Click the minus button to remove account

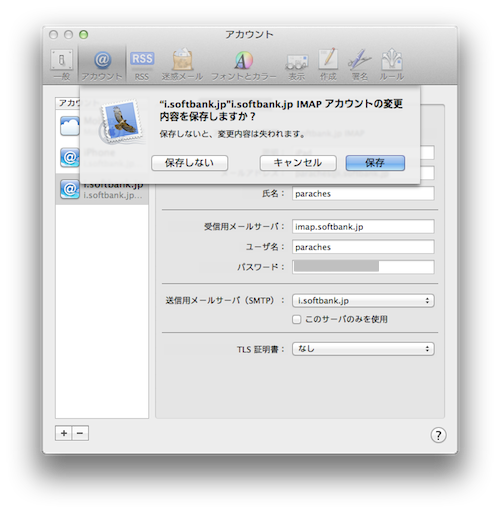80,433
